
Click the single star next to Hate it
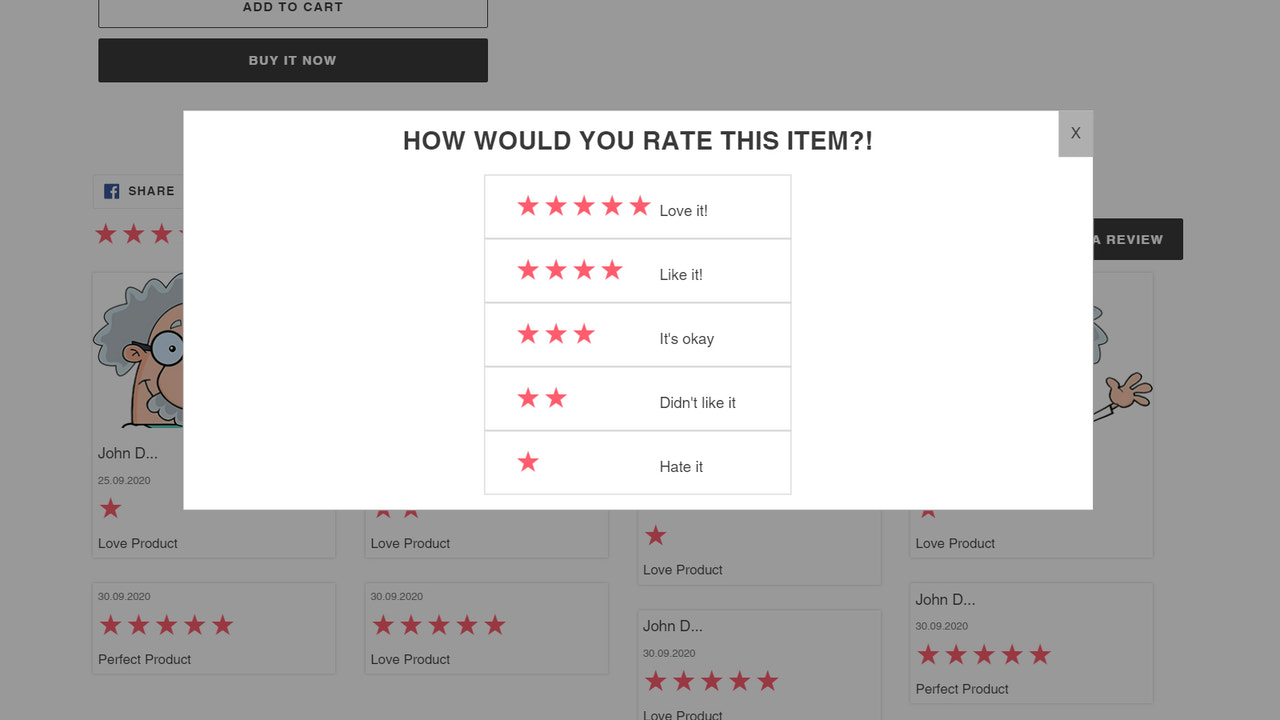(527, 462)
